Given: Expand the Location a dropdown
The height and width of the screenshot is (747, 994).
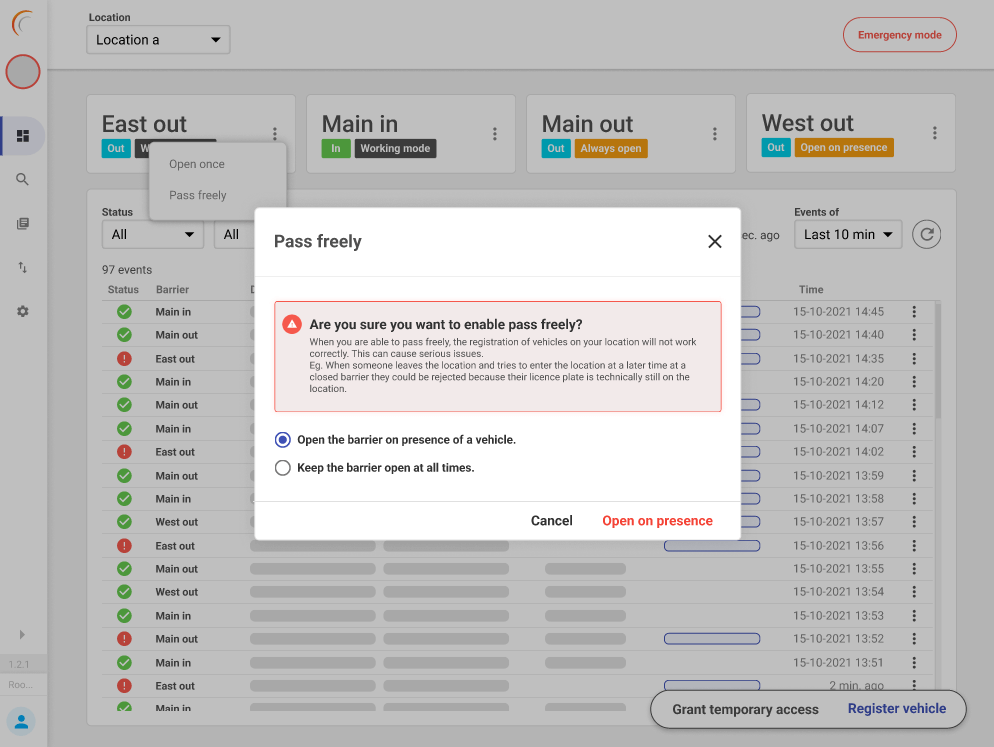Looking at the screenshot, I should (x=158, y=40).
